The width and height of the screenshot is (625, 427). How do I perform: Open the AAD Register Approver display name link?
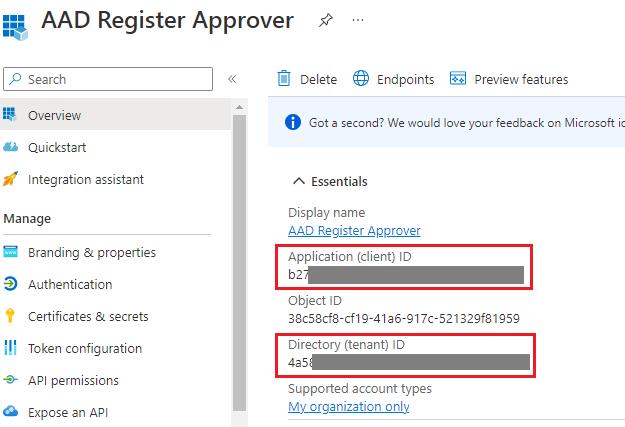[354, 230]
